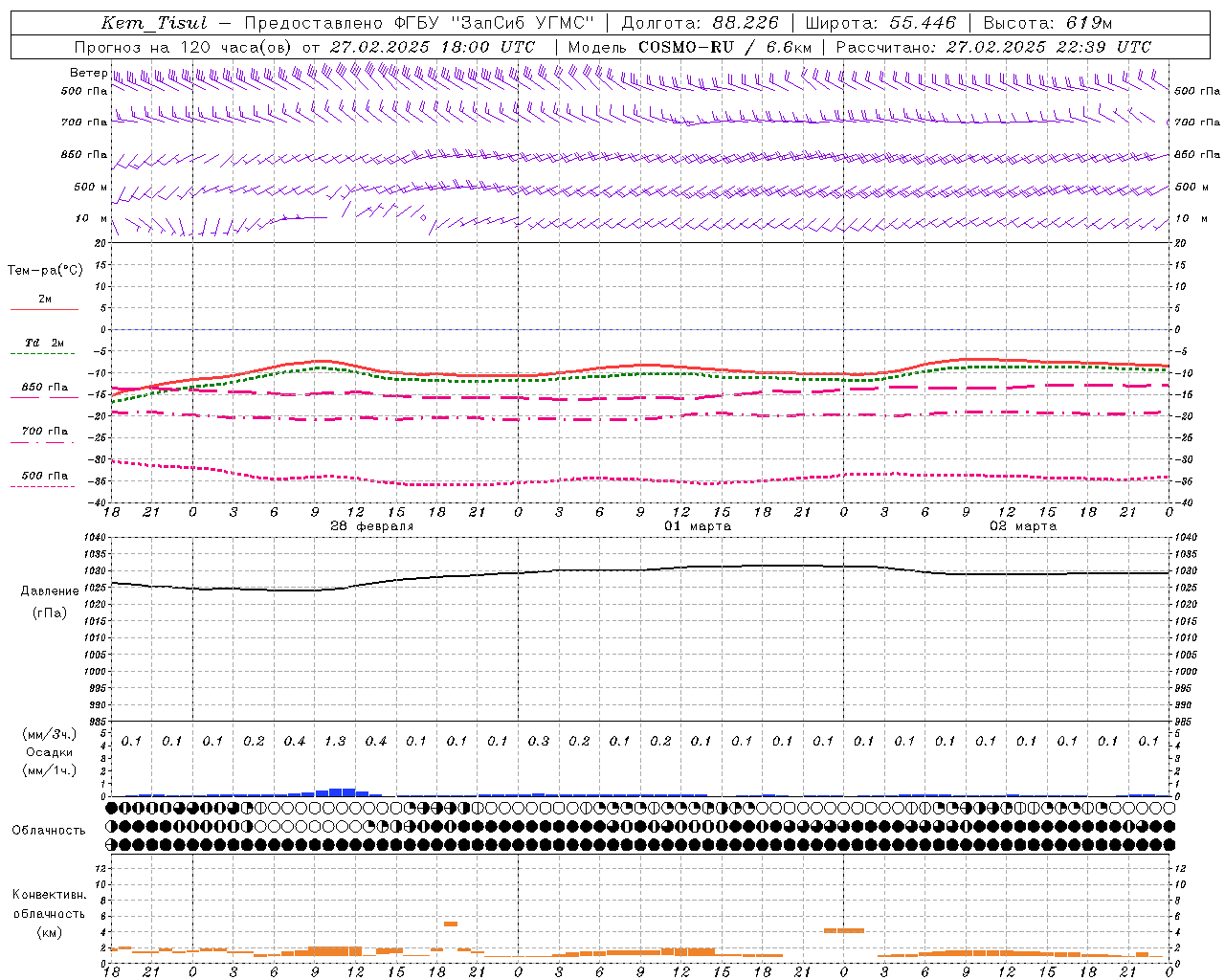Click the model label 'COSMO-RU / 6.6км'

(724, 47)
